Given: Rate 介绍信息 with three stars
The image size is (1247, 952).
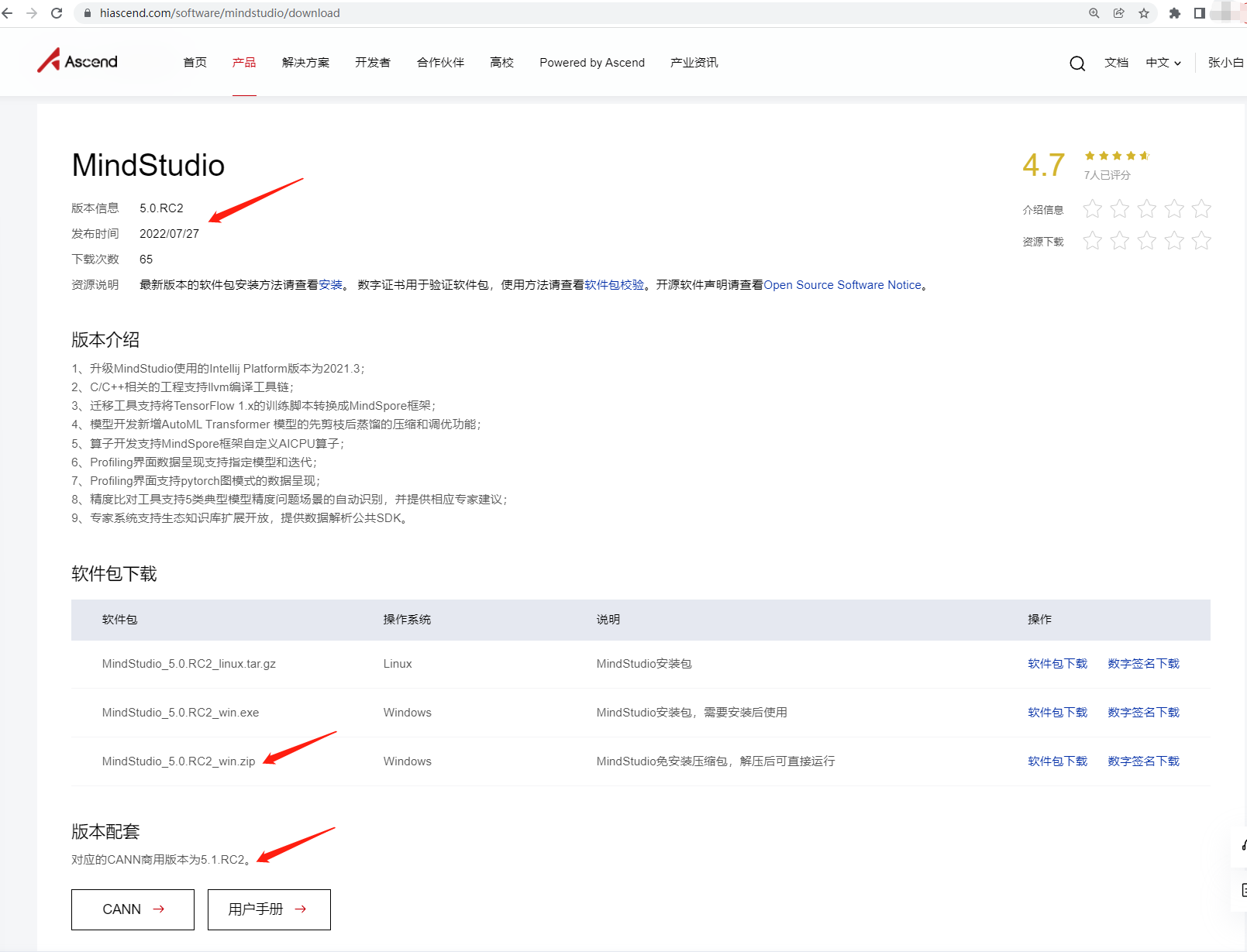Looking at the screenshot, I should click(x=1147, y=208).
